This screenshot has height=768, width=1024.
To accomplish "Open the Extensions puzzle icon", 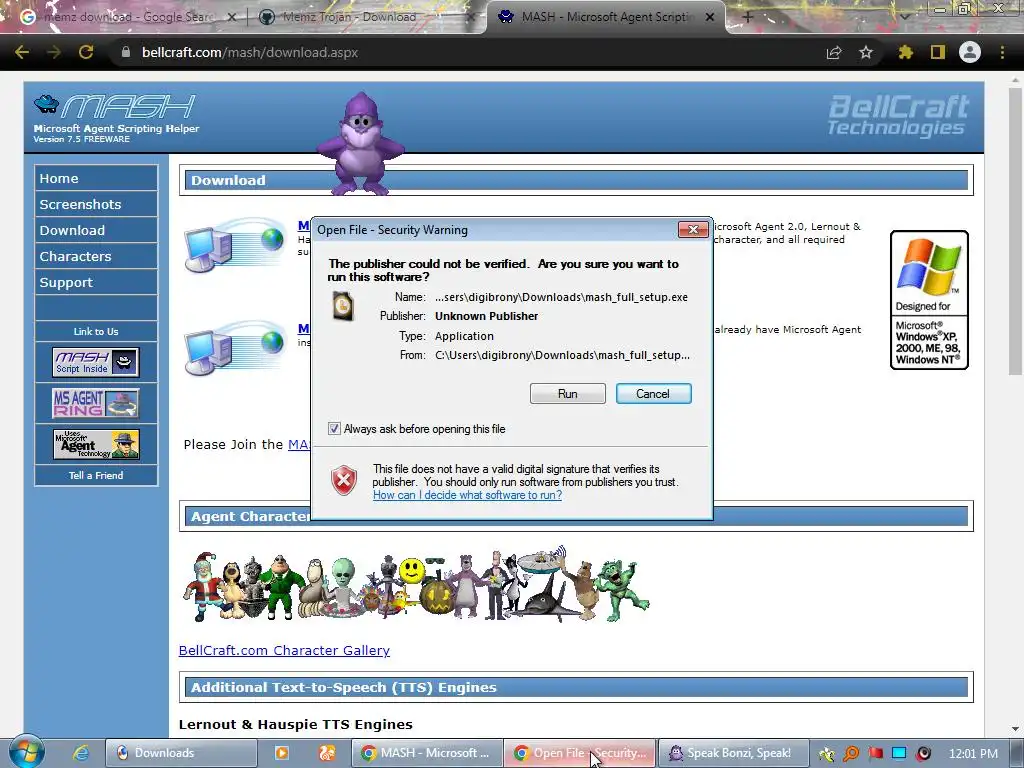I will [x=905, y=52].
